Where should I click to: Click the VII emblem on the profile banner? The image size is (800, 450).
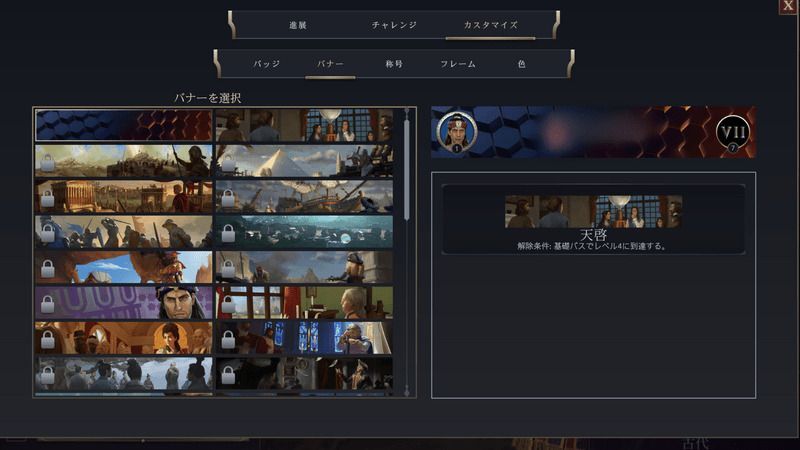click(x=732, y=132)
